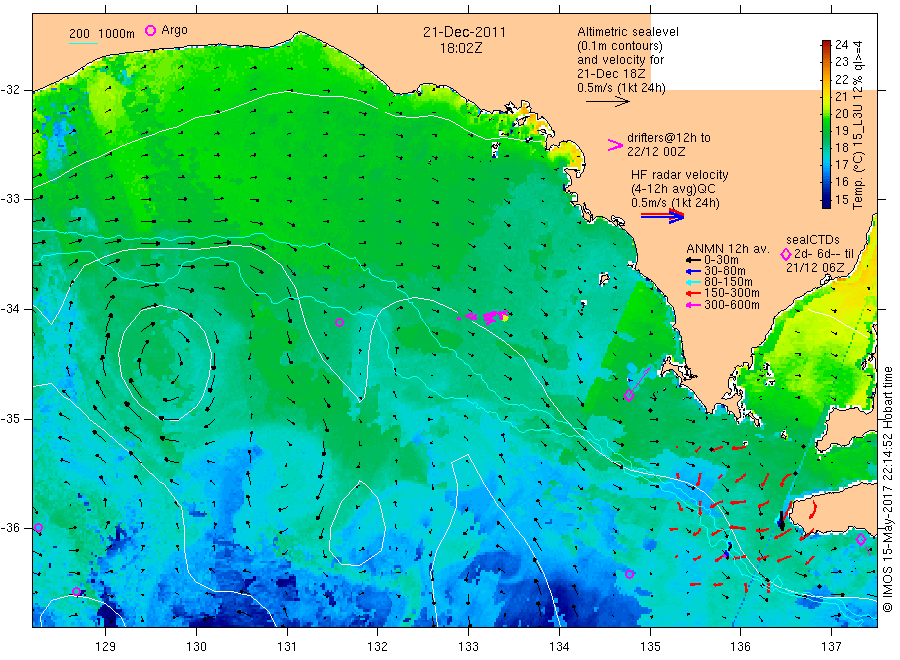Click the date text 21-Dec-2011
Viewport: 900px width, 660px height.
464,32
